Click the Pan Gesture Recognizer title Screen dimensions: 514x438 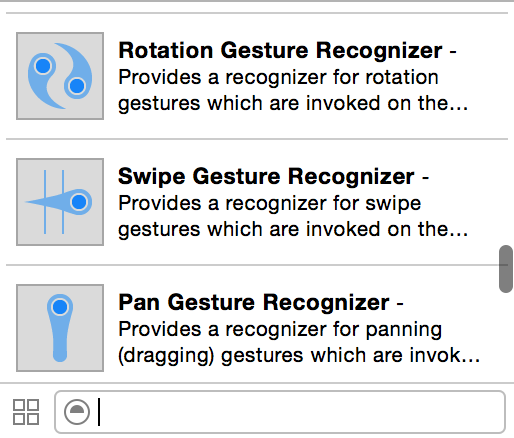click(x=254, y=303)
